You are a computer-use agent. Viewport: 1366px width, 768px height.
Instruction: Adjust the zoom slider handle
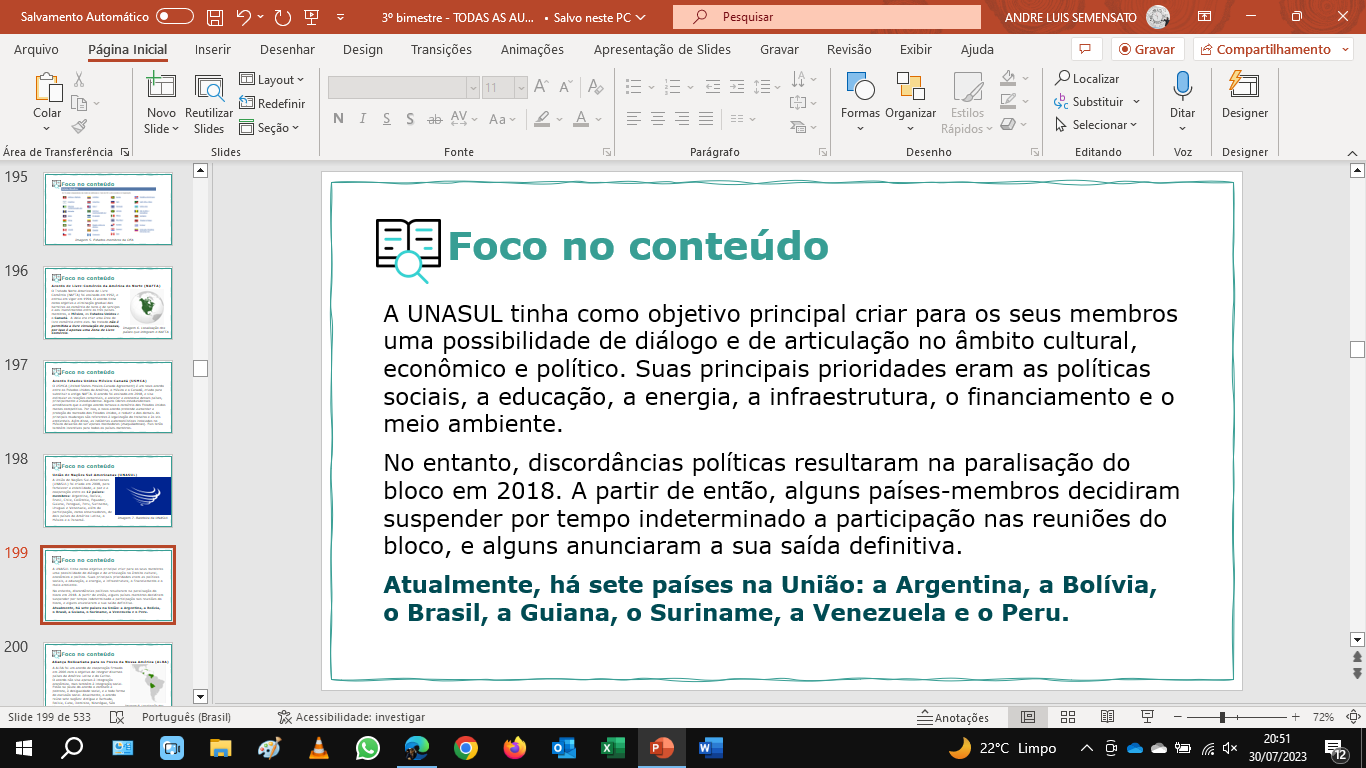tap(1222, 717)
